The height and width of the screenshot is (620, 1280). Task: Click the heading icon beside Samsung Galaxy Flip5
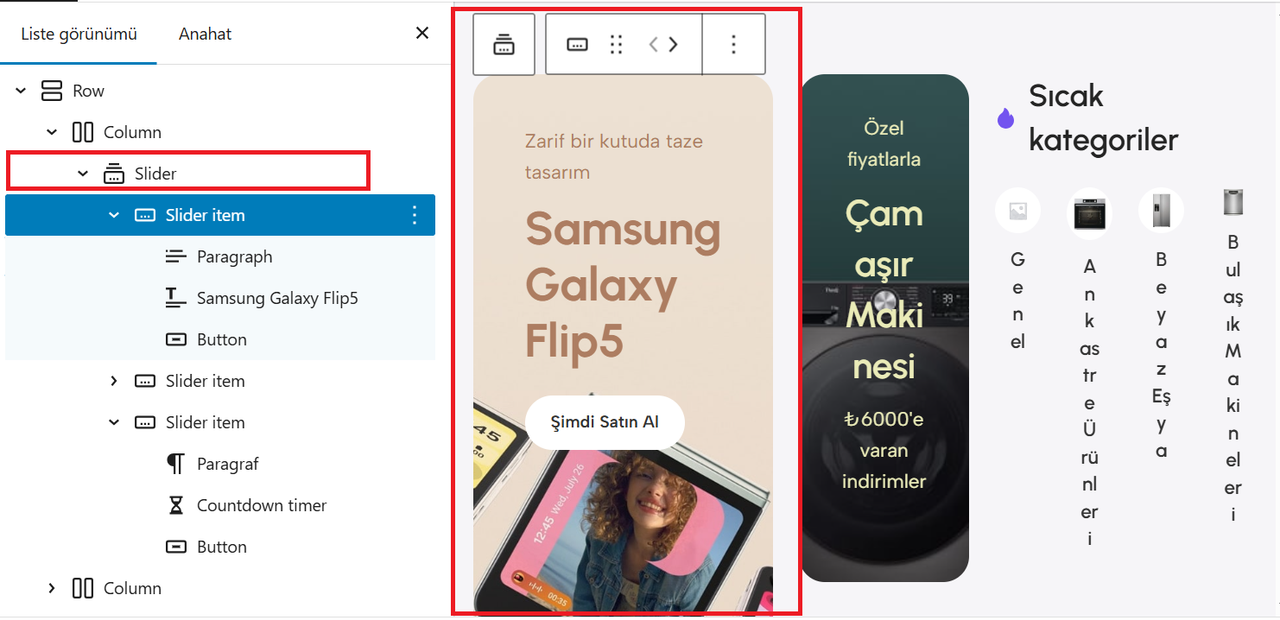(176, 298)
